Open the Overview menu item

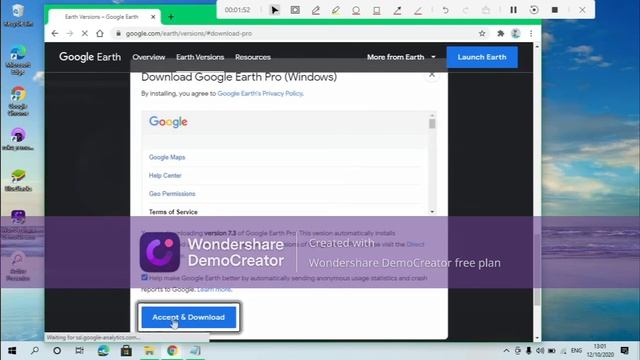coord(149,57)
